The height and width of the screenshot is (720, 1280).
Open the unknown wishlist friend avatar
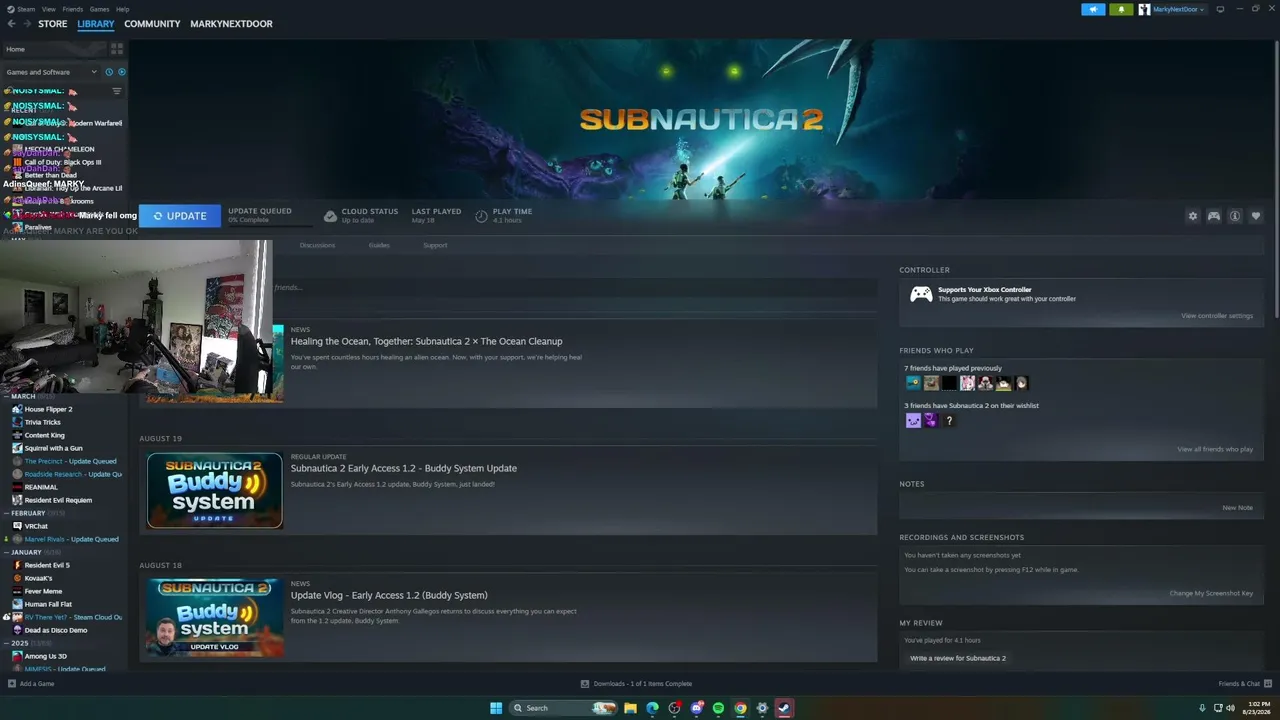[x=949, y=421]
